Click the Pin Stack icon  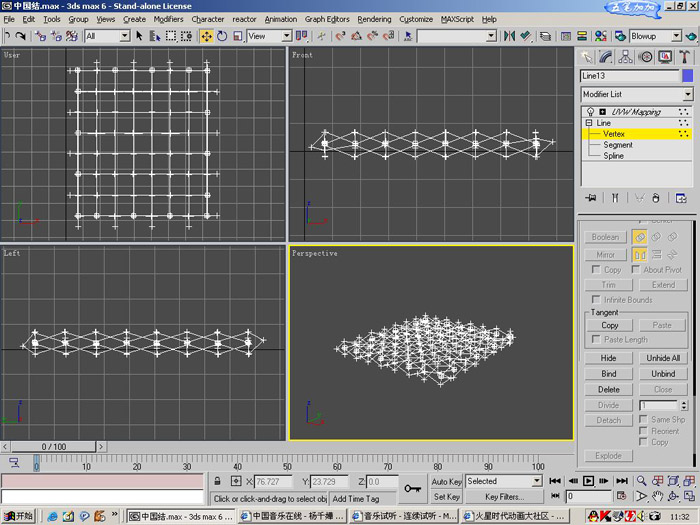[591, 198]
